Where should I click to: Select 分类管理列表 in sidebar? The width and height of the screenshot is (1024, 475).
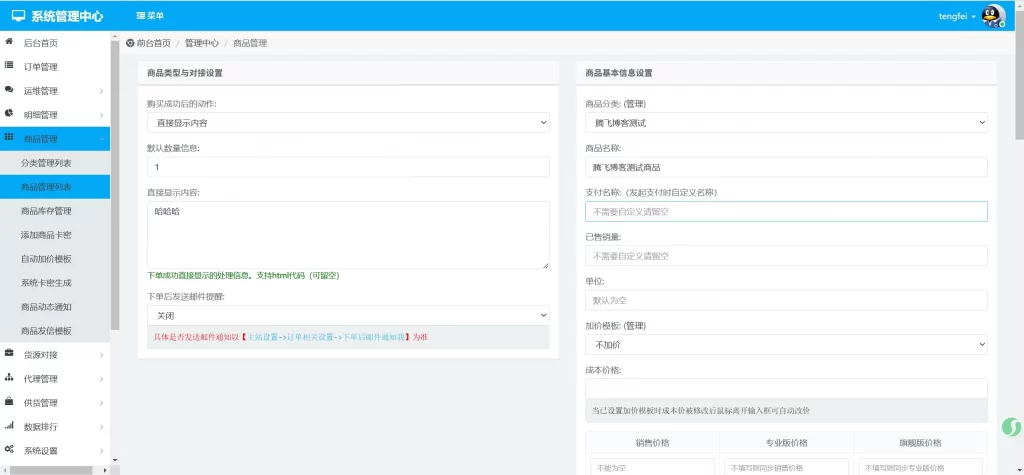coord(46,163)
